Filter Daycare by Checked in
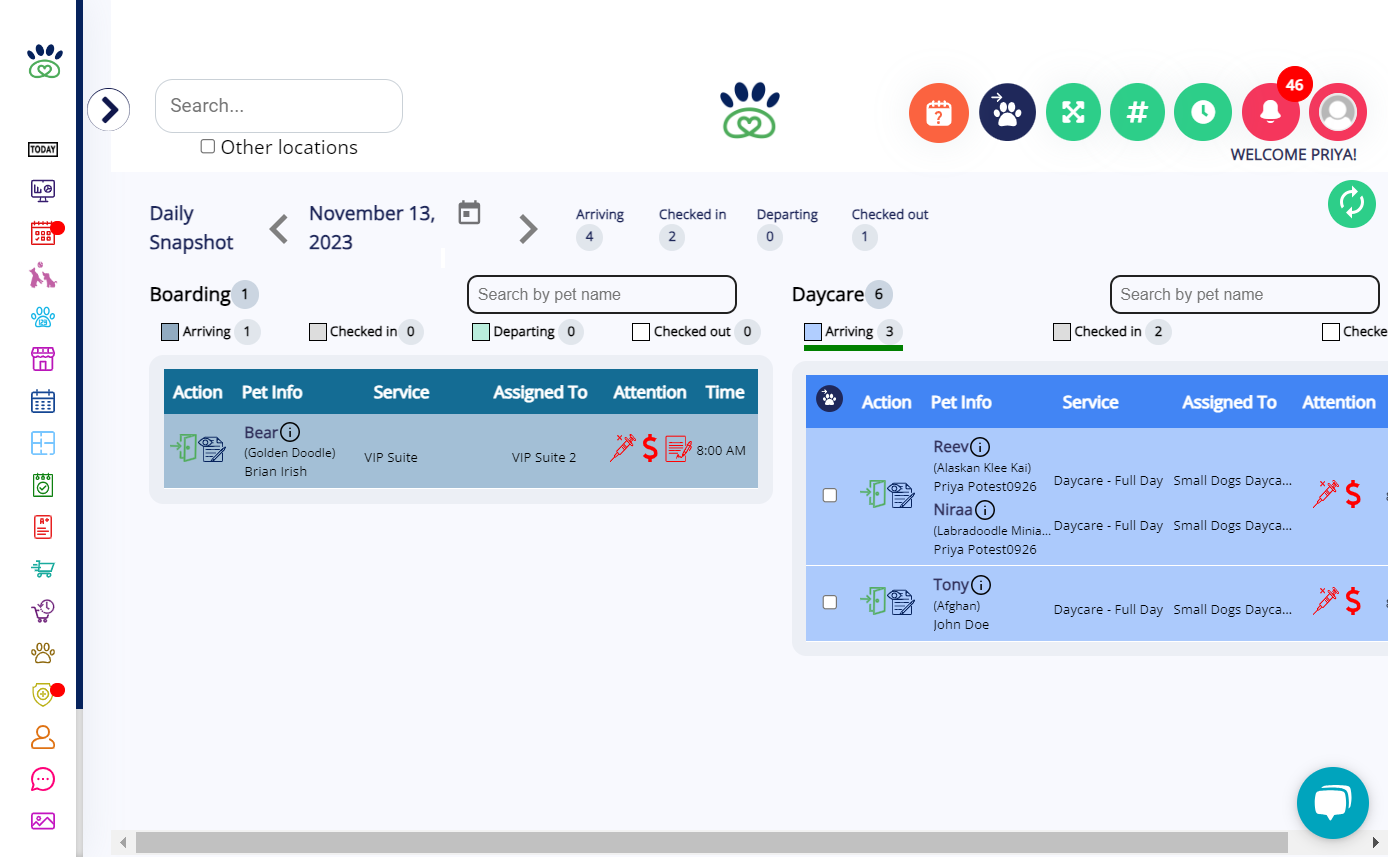This screenshot has height=857, width=1388. (x=1112, y=331)
